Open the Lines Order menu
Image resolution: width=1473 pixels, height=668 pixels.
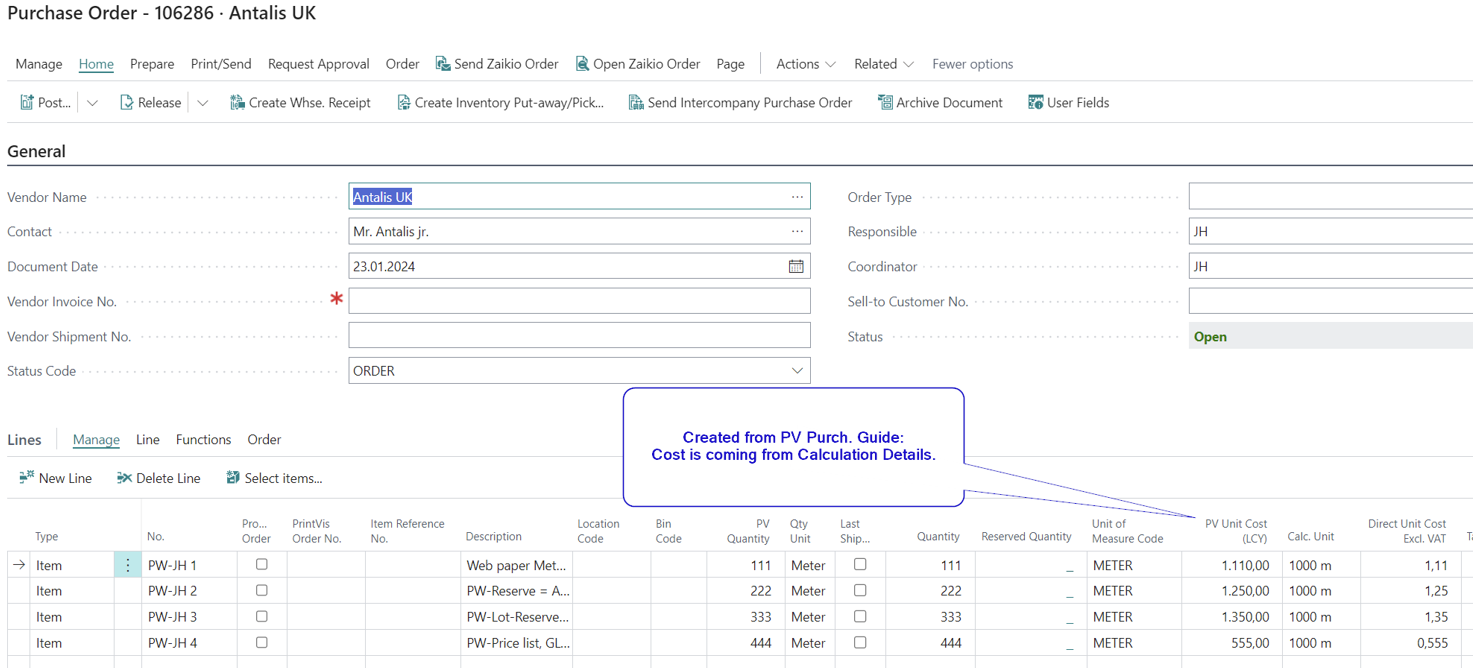264,440
